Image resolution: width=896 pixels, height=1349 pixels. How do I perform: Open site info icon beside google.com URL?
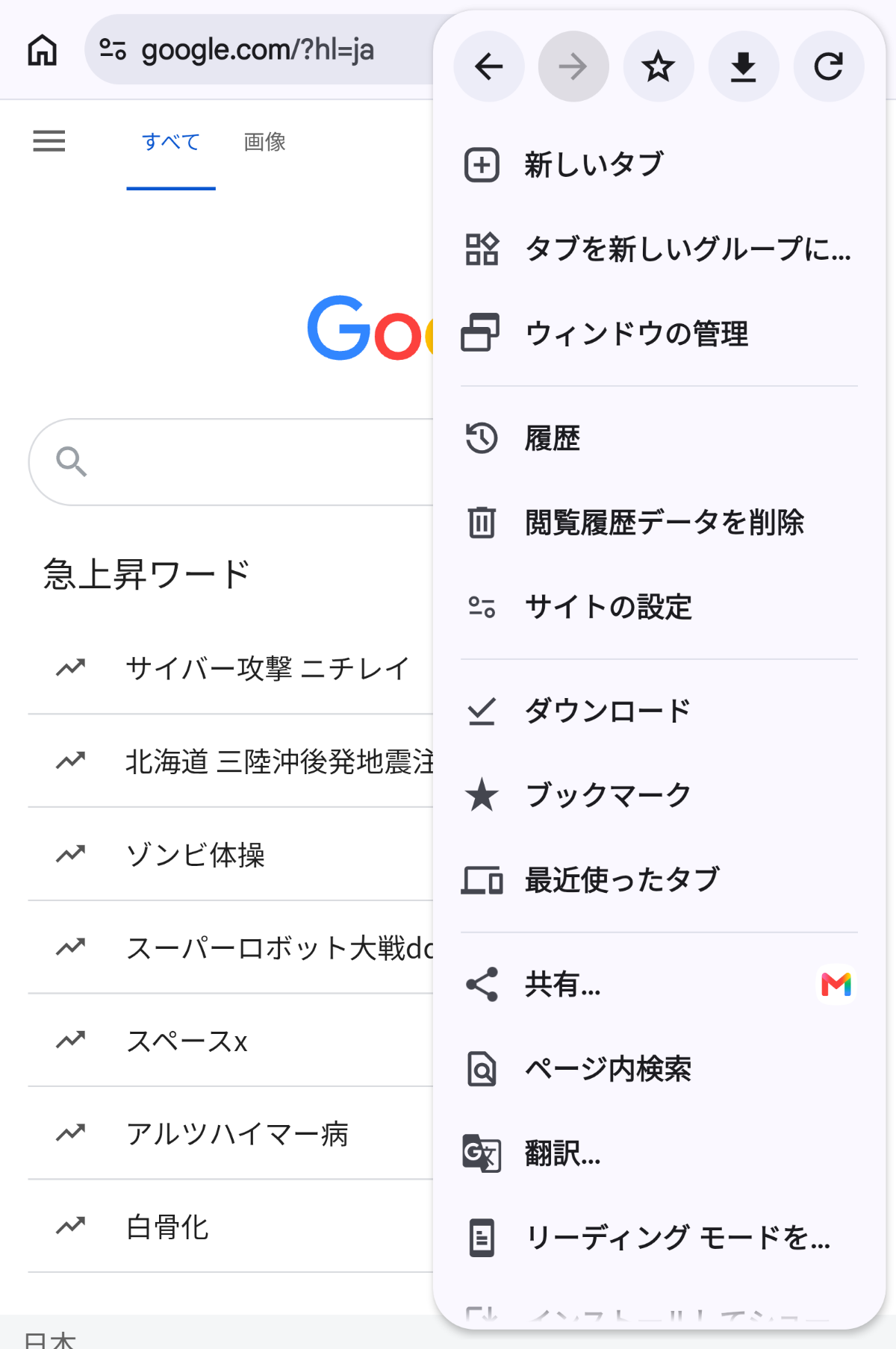coord(113,50)
